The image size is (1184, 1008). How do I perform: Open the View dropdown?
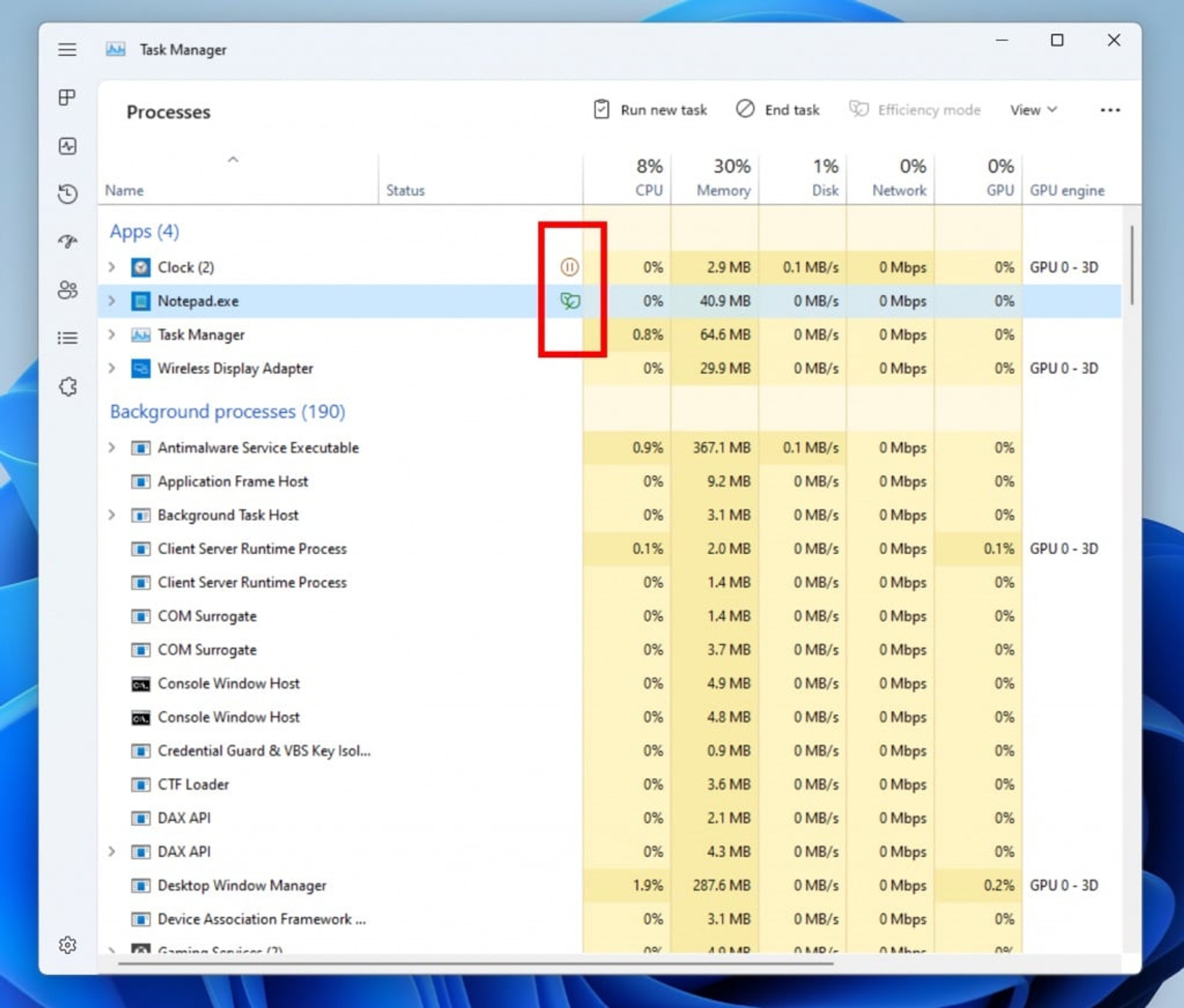coord(1034,110)
